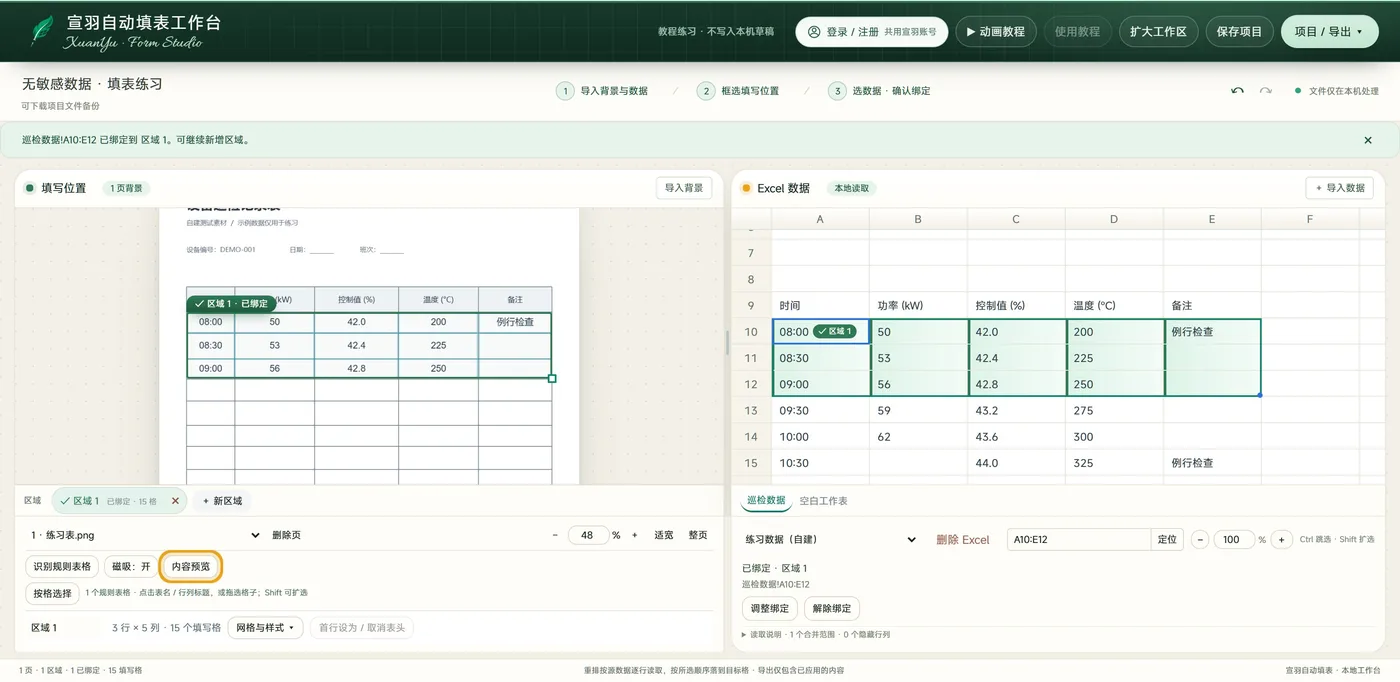The width and height of the screenshot is (1400, 682).
Task: Click 删除页 to delete page
Action: coord(286,535)
